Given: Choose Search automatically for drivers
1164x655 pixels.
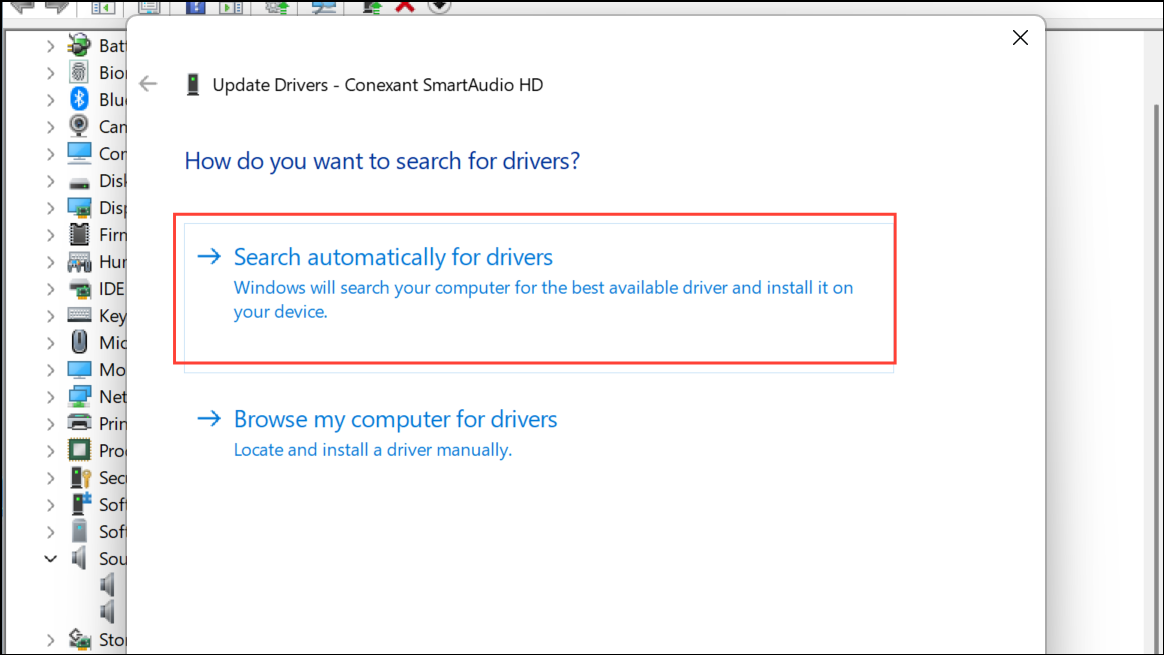Looking at the screenshot, I should [x=539, y=297].
